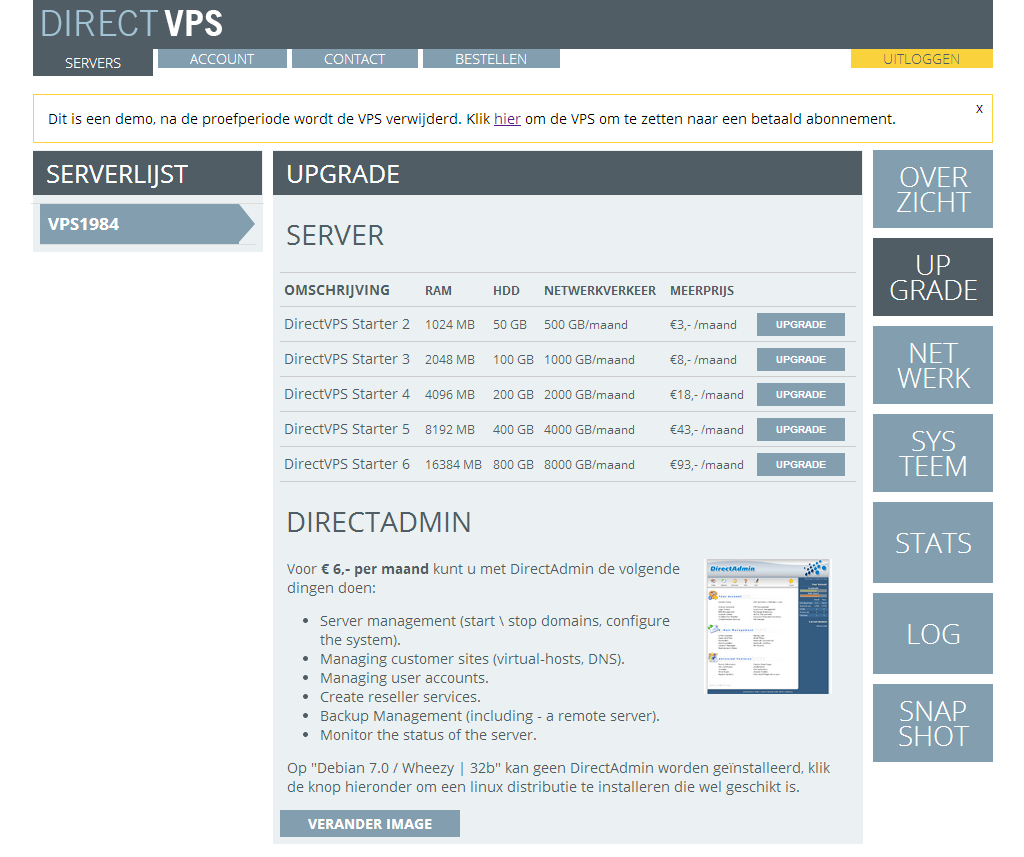Open the Bestellen tab
The image size is (1024, 857).
490,59
